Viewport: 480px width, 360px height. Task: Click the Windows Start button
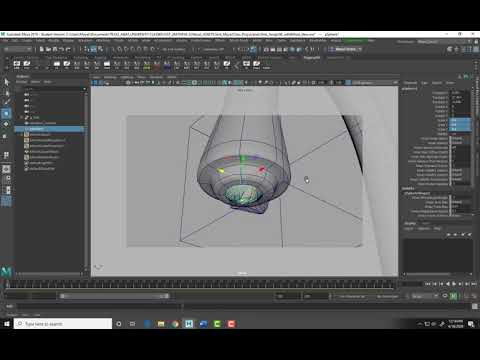click(x=7, y=324)
